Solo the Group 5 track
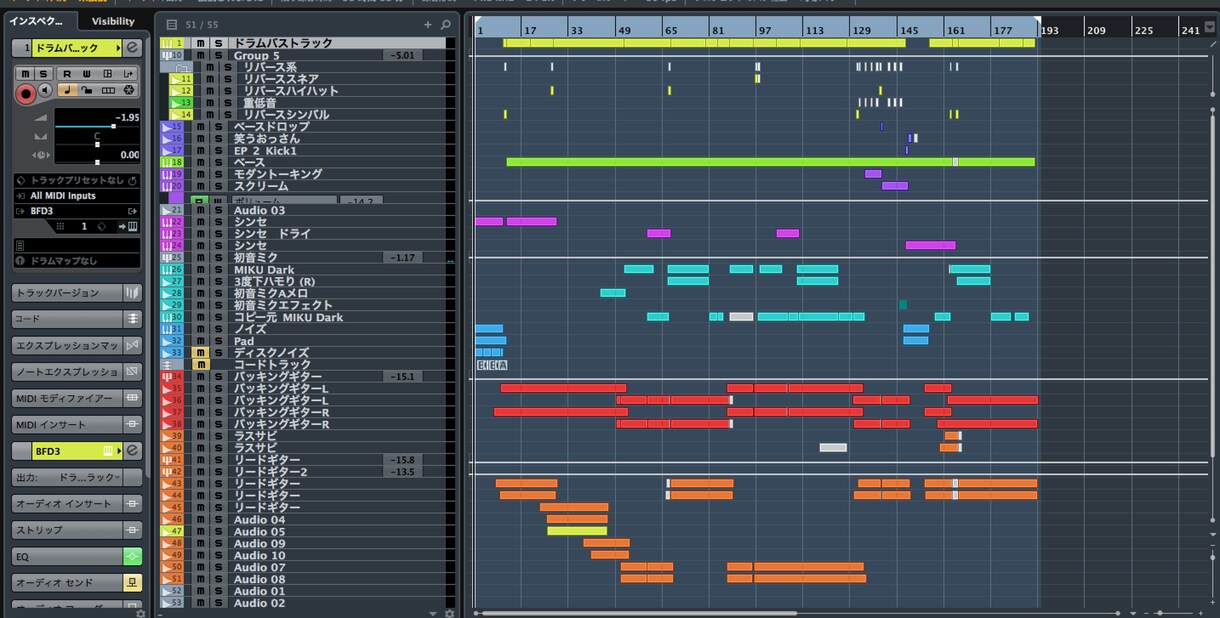1220x618 pixels. [x=218, y=55]
